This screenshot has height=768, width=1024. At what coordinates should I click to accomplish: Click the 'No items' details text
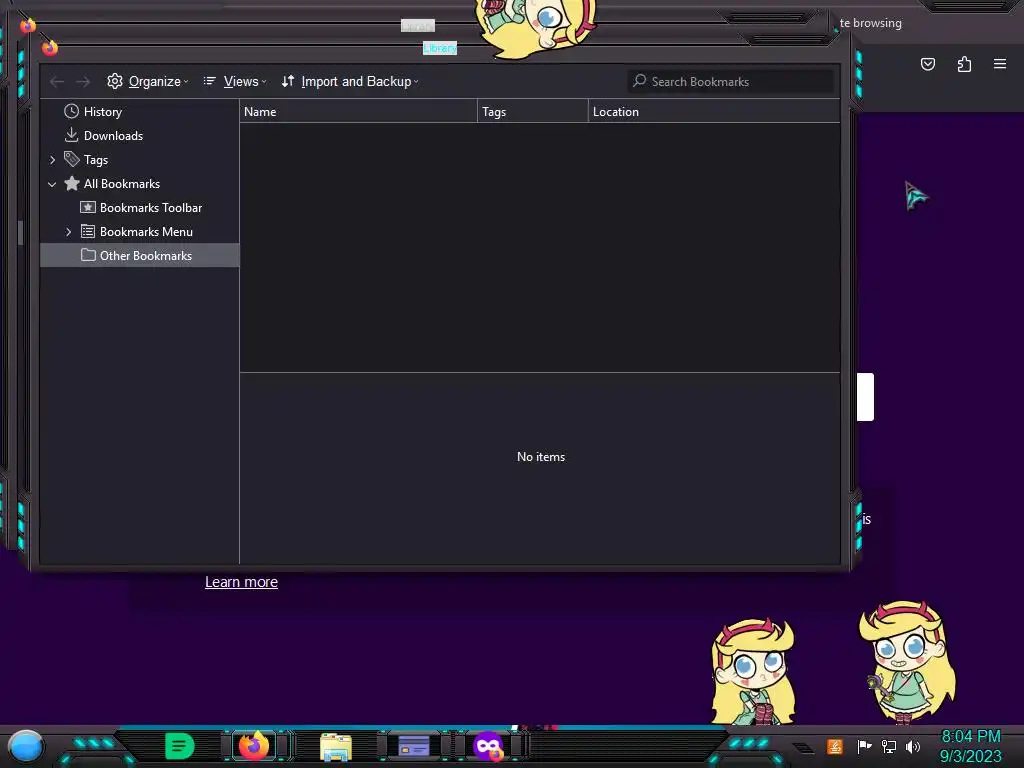point(541,457)
